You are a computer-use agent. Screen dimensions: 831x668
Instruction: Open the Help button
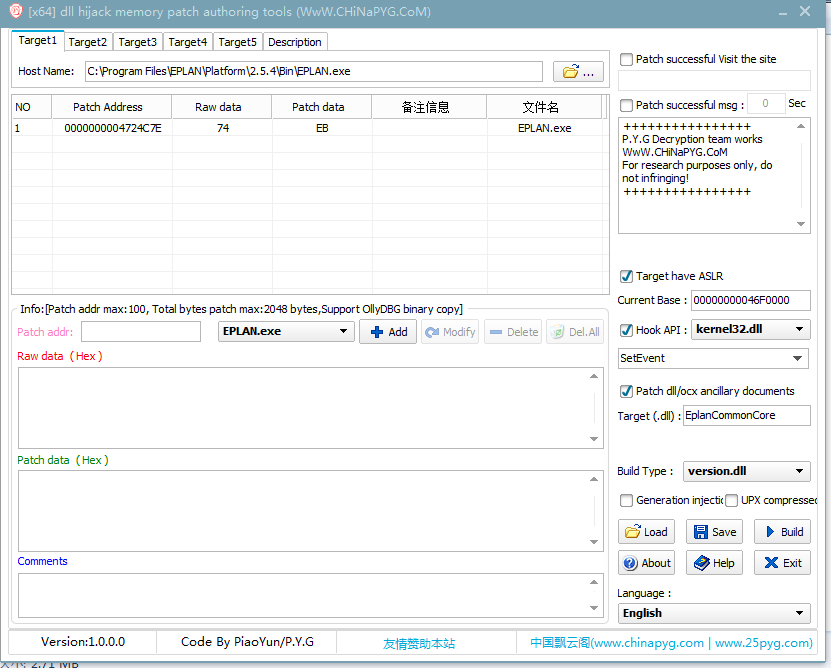(x=714, y=563)
